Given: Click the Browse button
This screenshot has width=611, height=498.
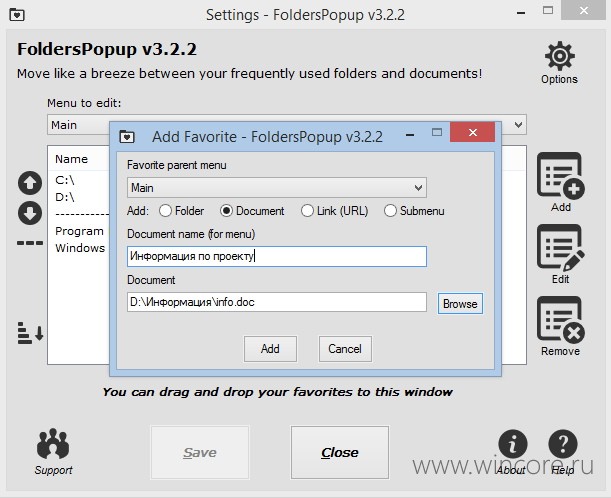Looking at the screenshot, I should (460, 304).
